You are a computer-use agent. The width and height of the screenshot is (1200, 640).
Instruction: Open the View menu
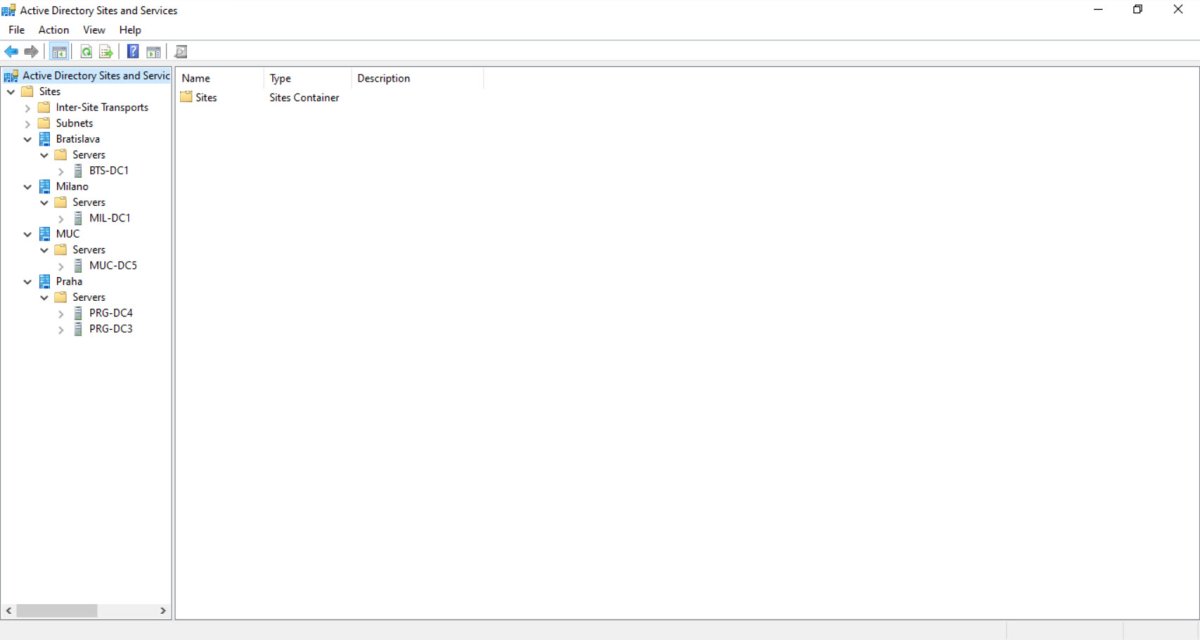tap(94, 30)
